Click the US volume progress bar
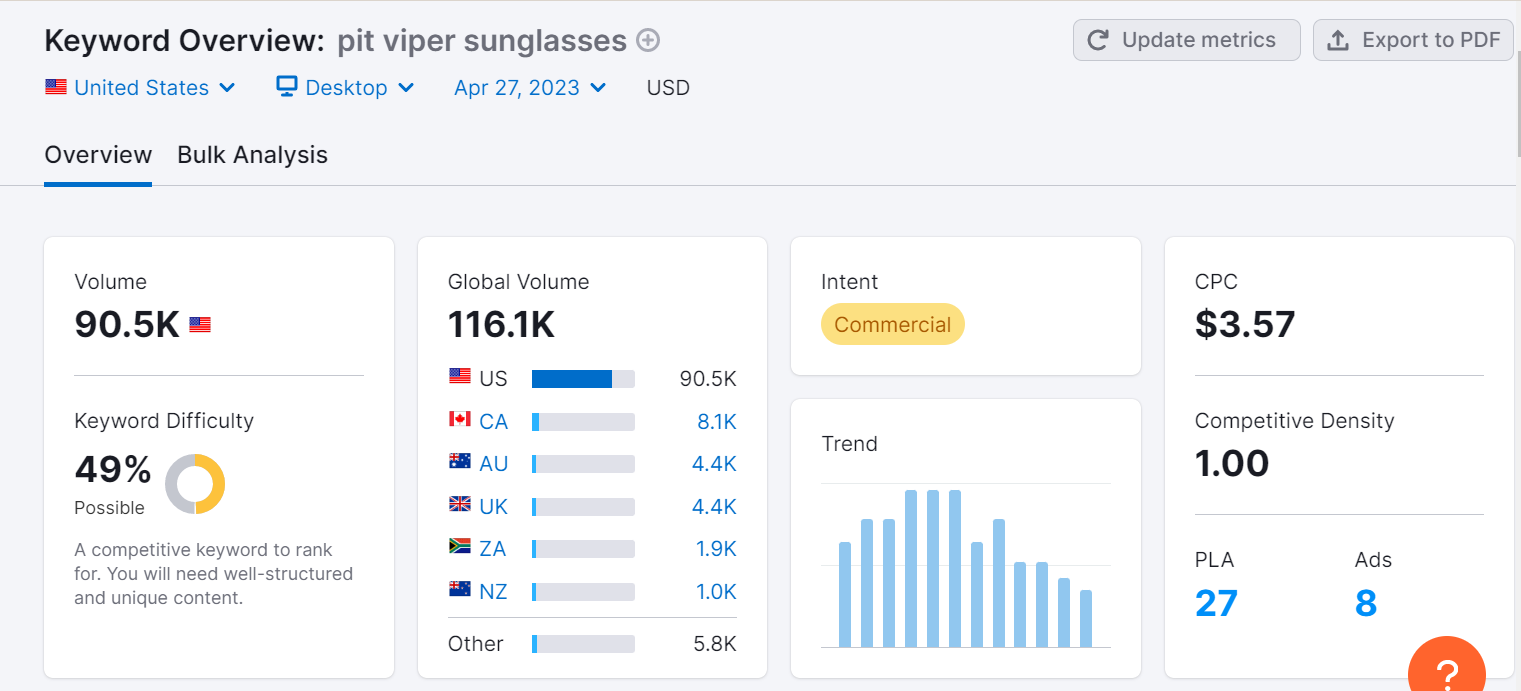Screen dimensions: 1521x691 [x=583, y=379]
